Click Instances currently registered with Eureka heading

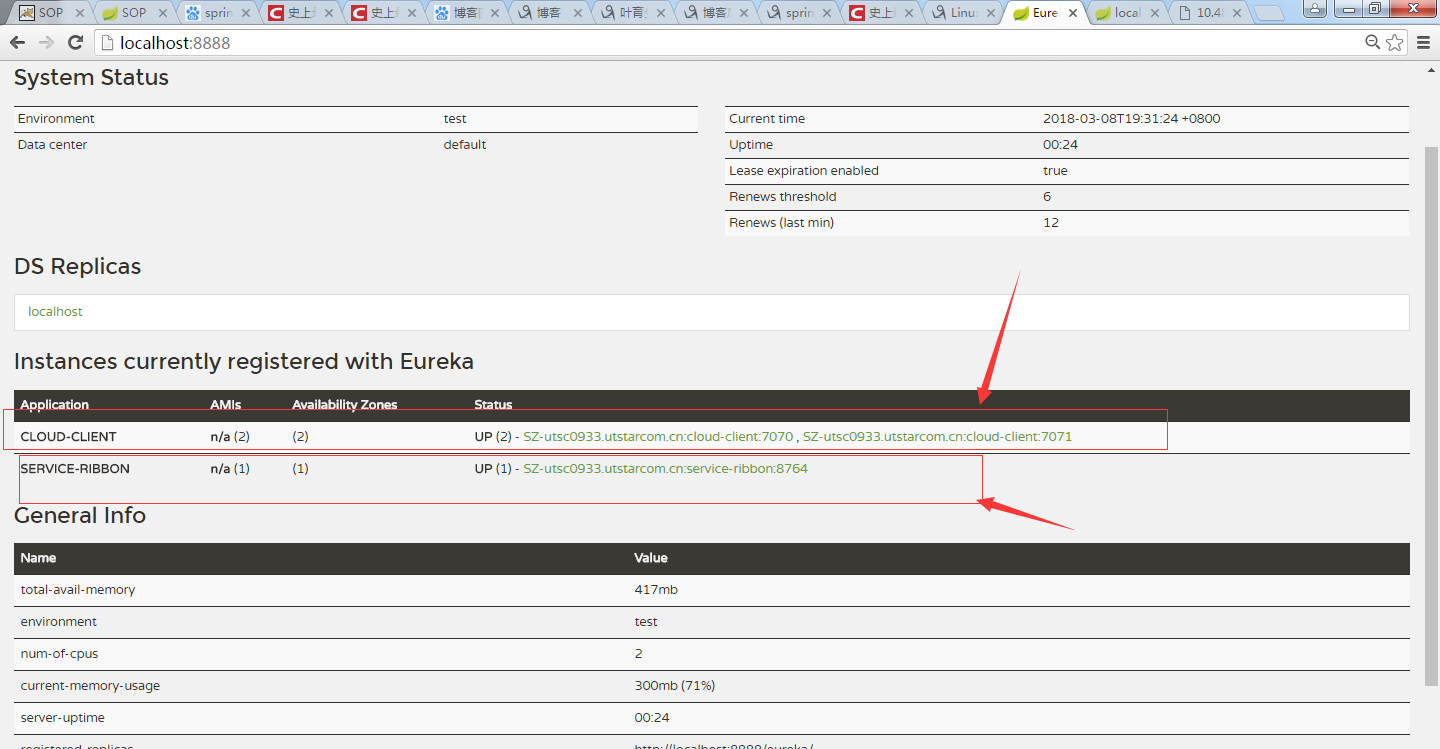(x=244, y=361)
